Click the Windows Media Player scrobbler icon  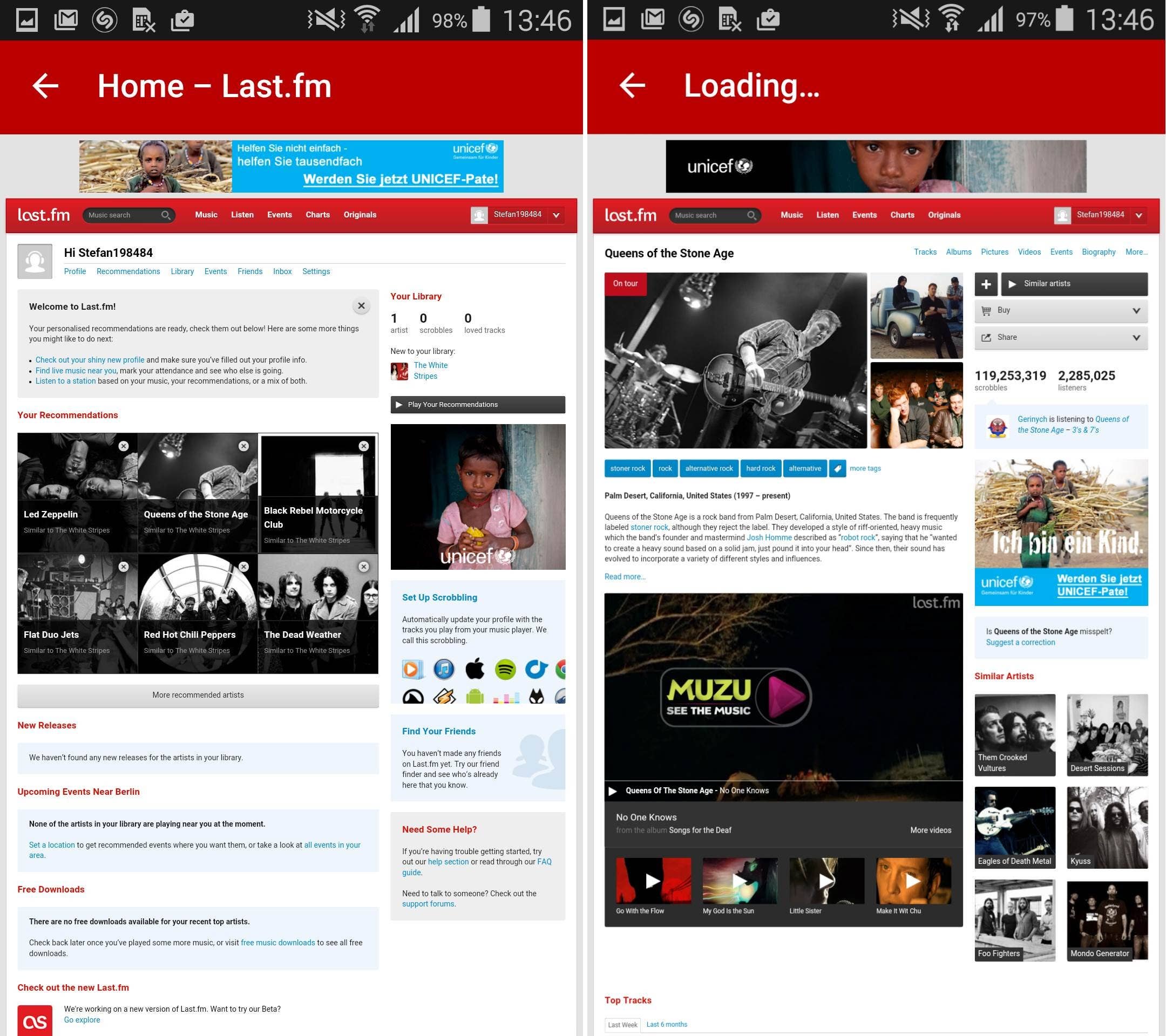point(412,669)
